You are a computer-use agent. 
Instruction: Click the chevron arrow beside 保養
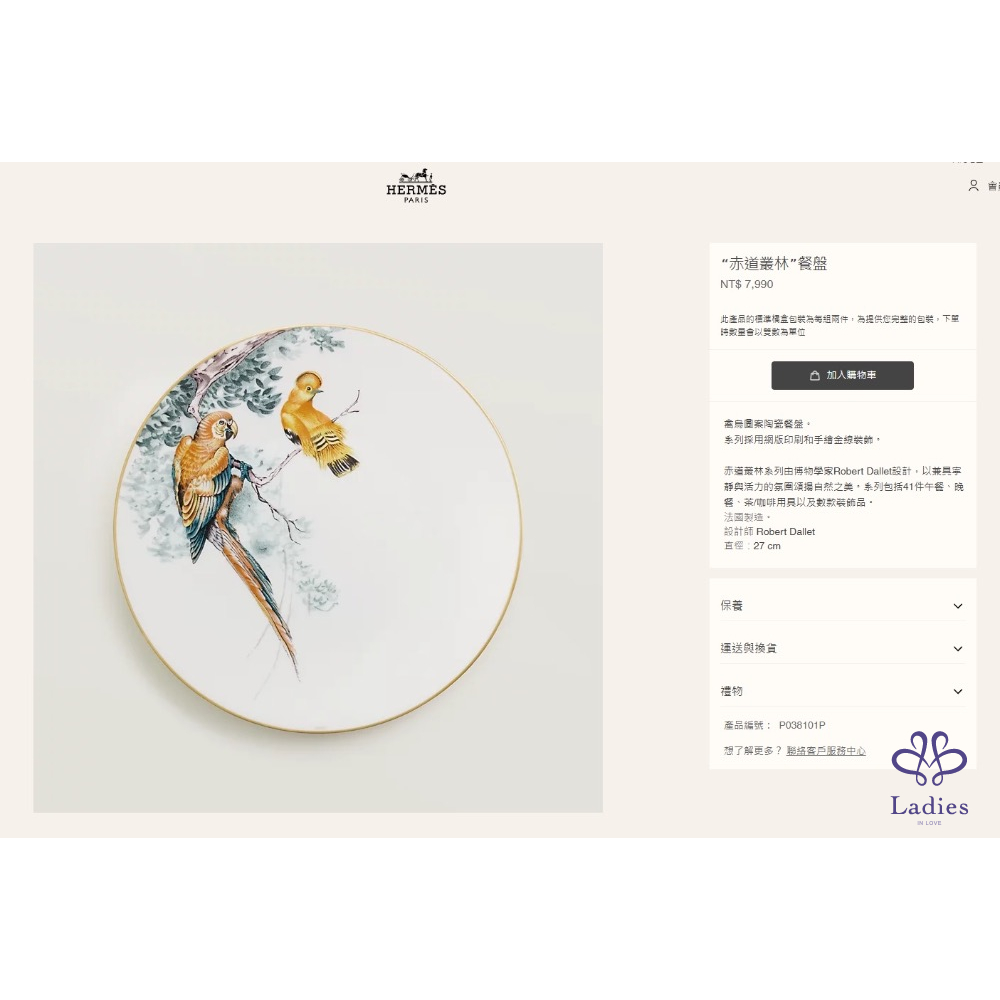click(x=957, y=606)
